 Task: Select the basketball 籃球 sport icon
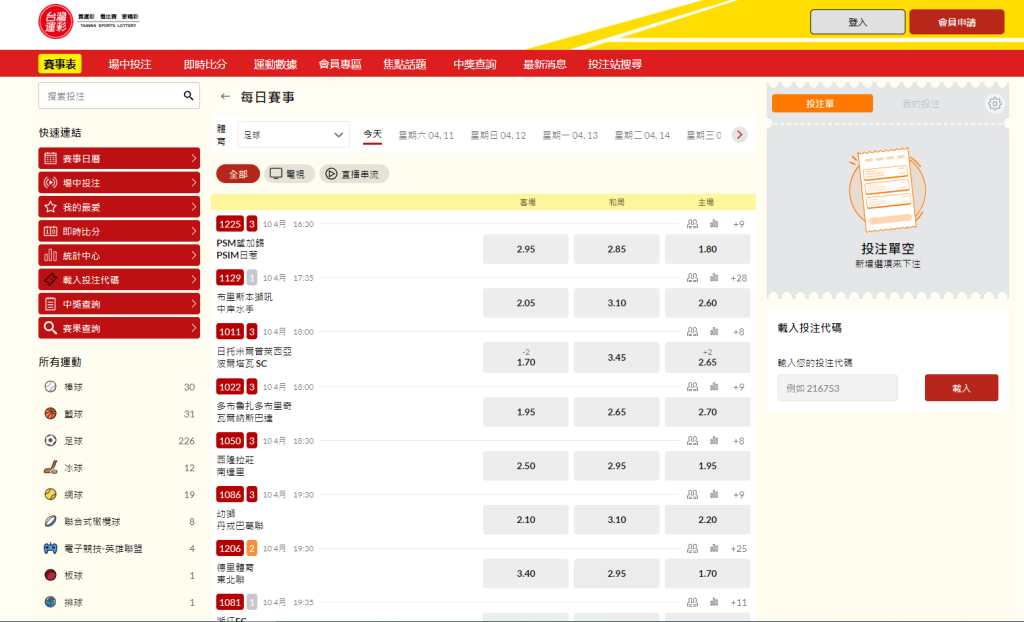point(50,414)
